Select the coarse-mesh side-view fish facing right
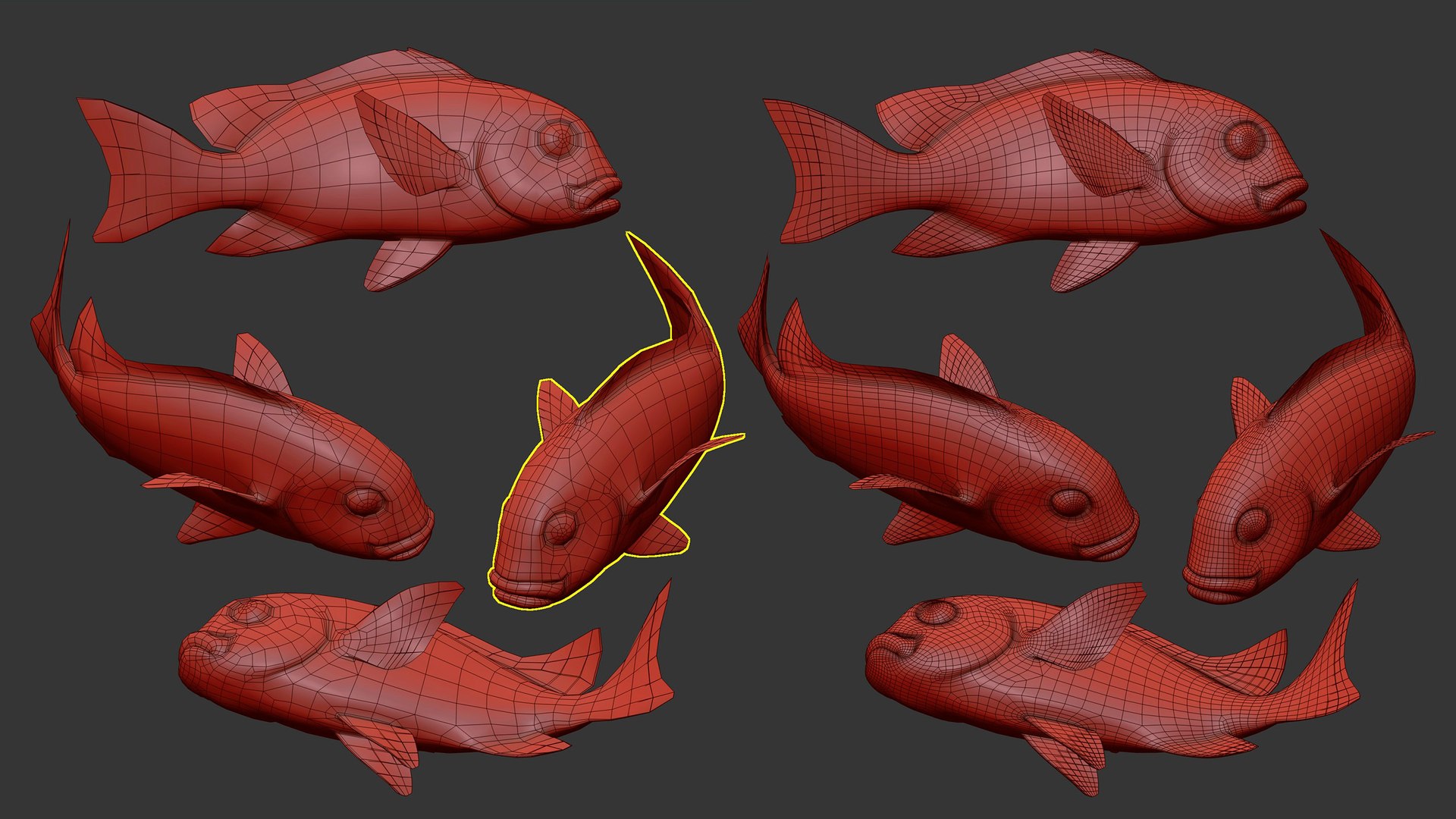Viewport: 1456px width, 819px height. tap(349, 169)
